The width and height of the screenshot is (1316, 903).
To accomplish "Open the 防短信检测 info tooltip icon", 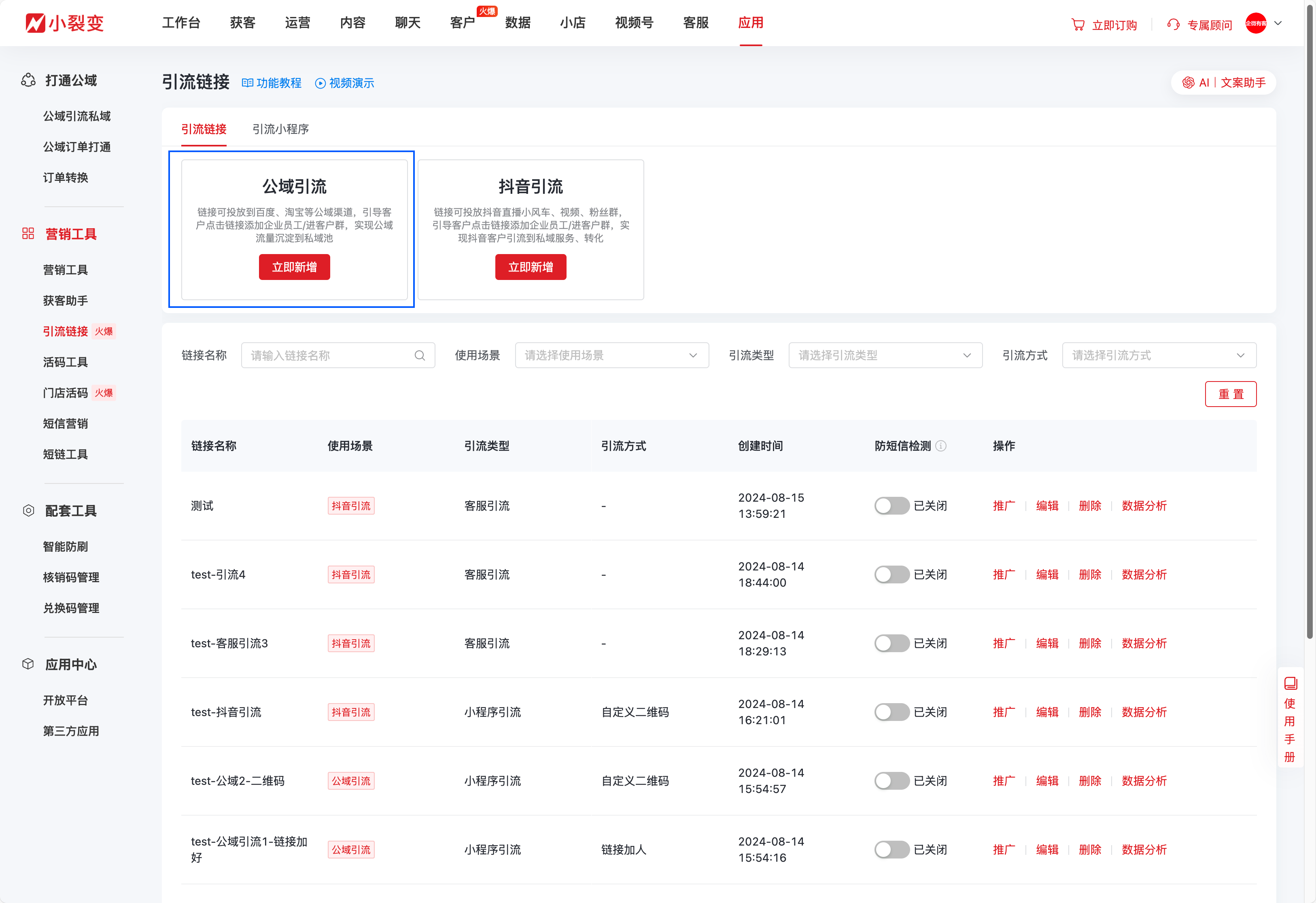I will tap(942, 445).
